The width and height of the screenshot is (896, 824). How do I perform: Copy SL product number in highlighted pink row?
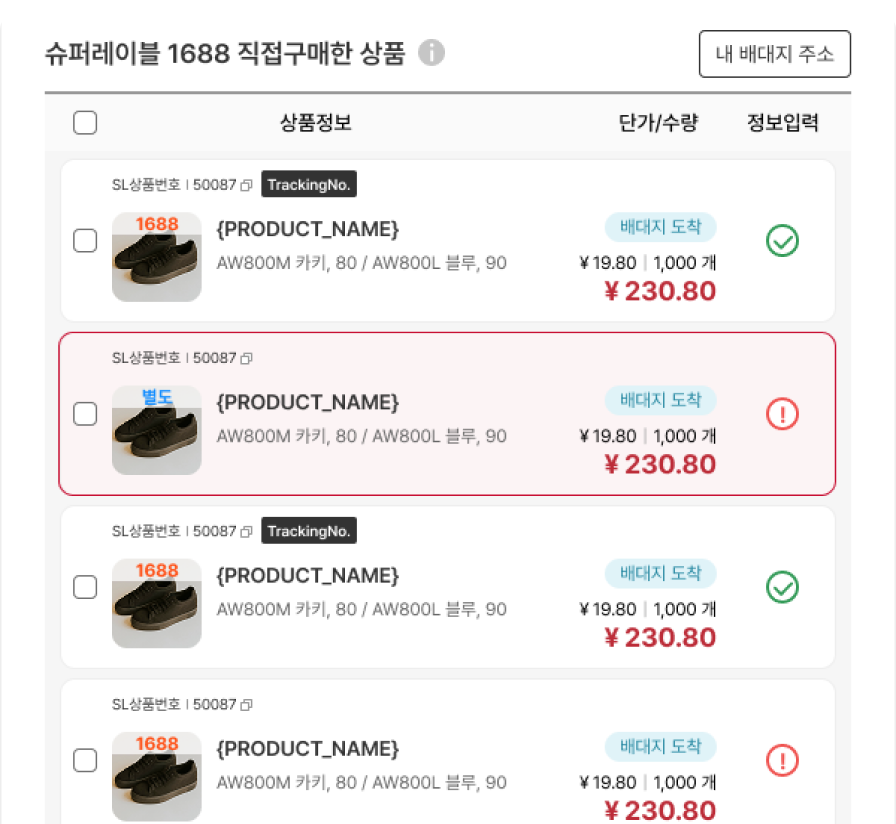pyautogui.click(x=247, y=358)
